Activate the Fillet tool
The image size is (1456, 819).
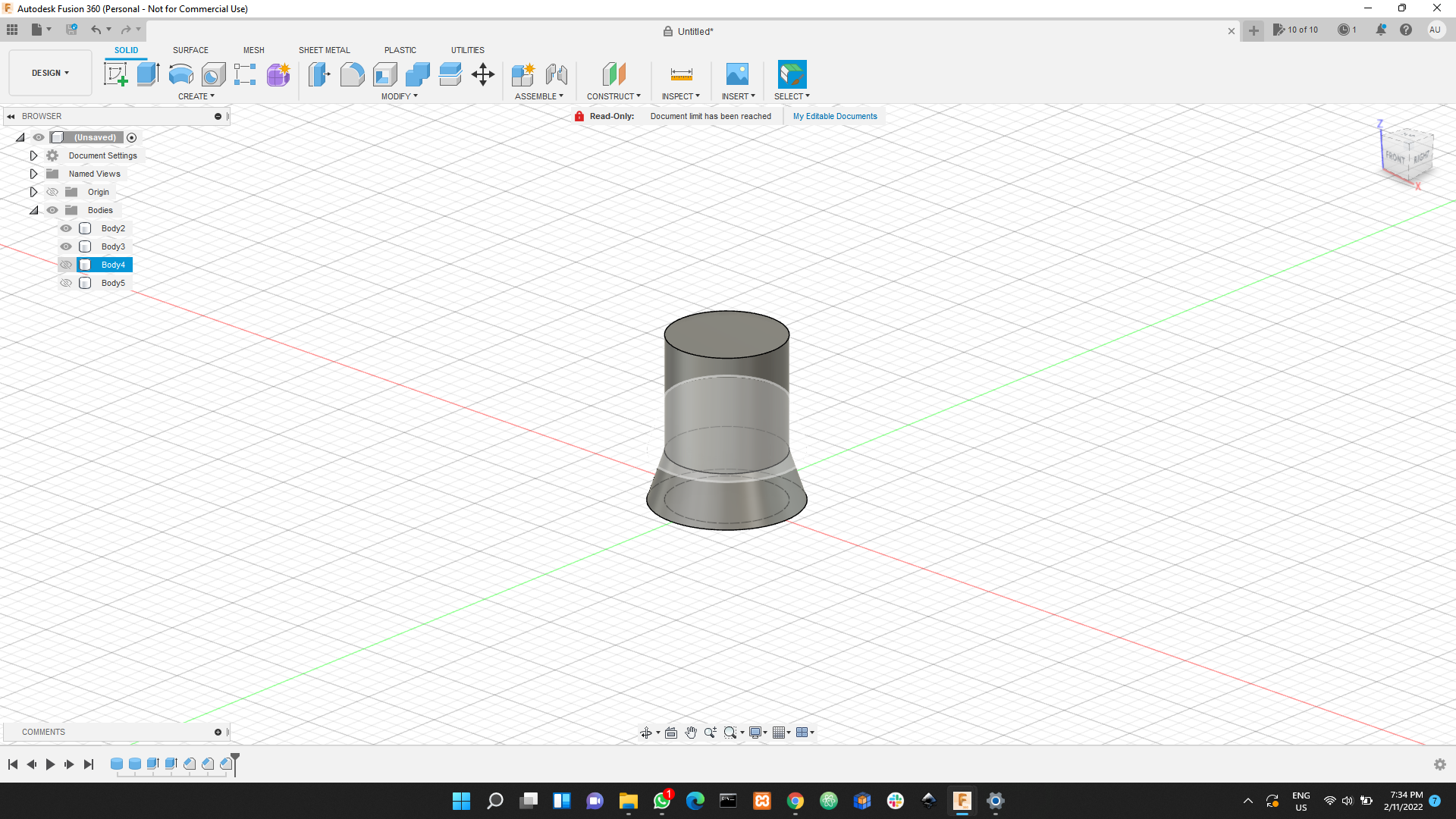click(x=352, y=74)
